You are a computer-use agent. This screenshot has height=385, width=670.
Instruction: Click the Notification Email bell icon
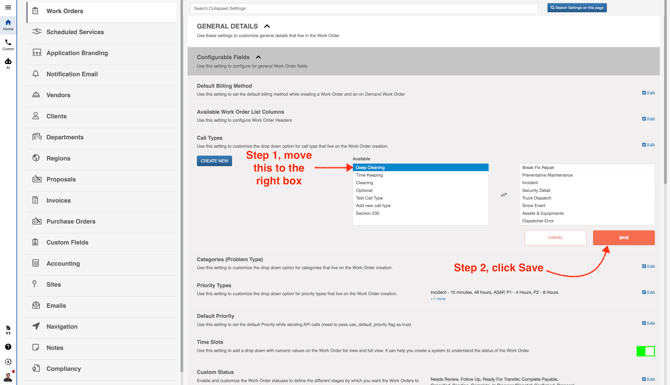(x=36, y=73)
